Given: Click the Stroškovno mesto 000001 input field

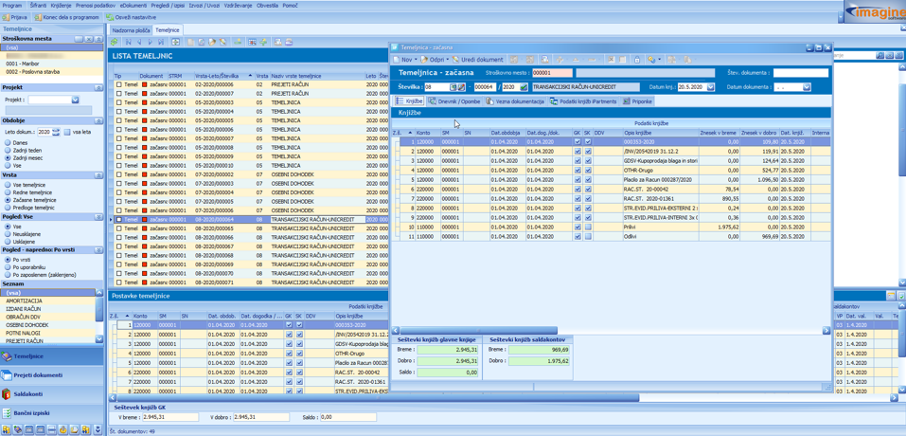Looking at the screenshot, I should (x=552, y=73).
